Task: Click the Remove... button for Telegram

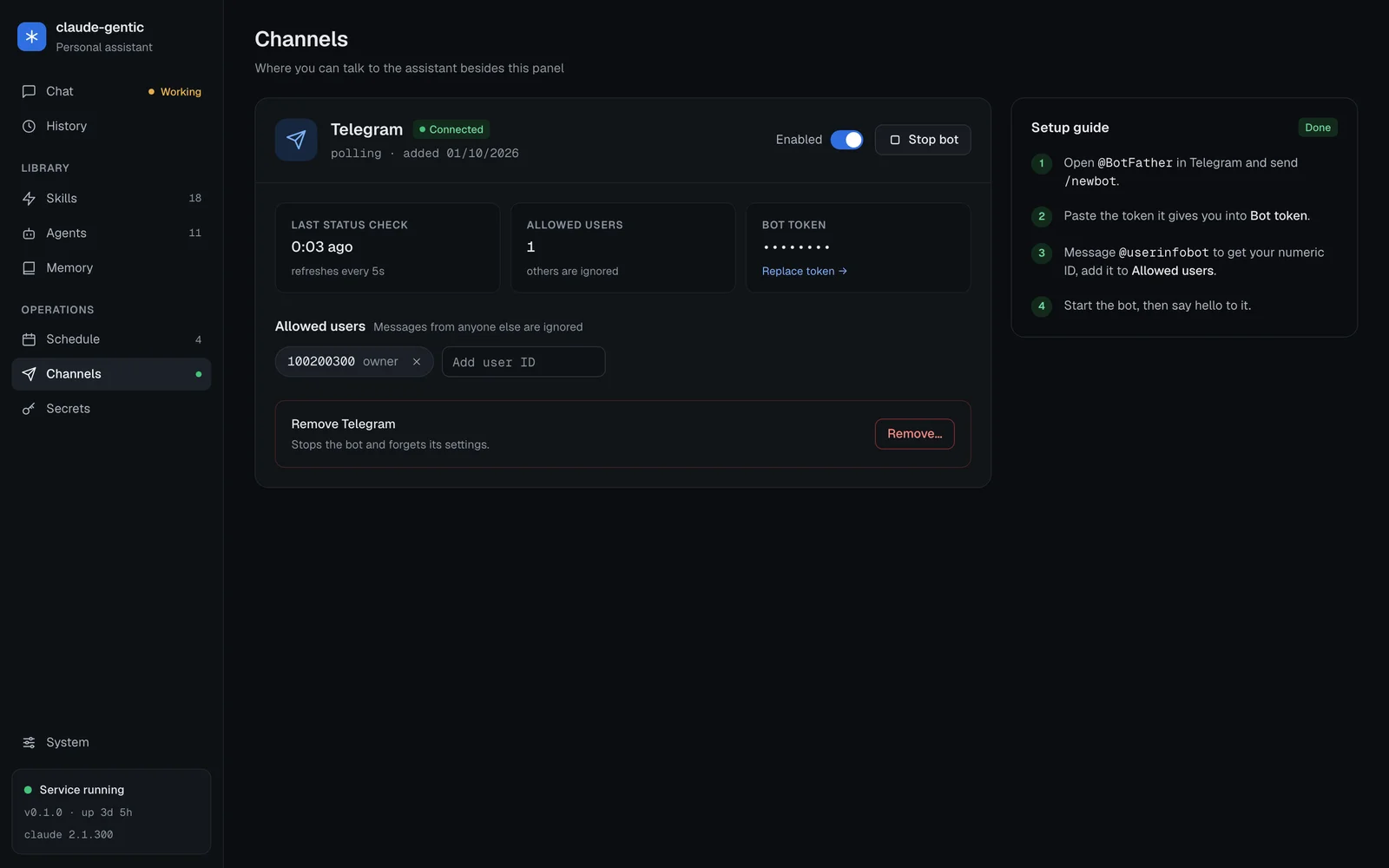Action: pyautogui.click(x=914, y=434)
